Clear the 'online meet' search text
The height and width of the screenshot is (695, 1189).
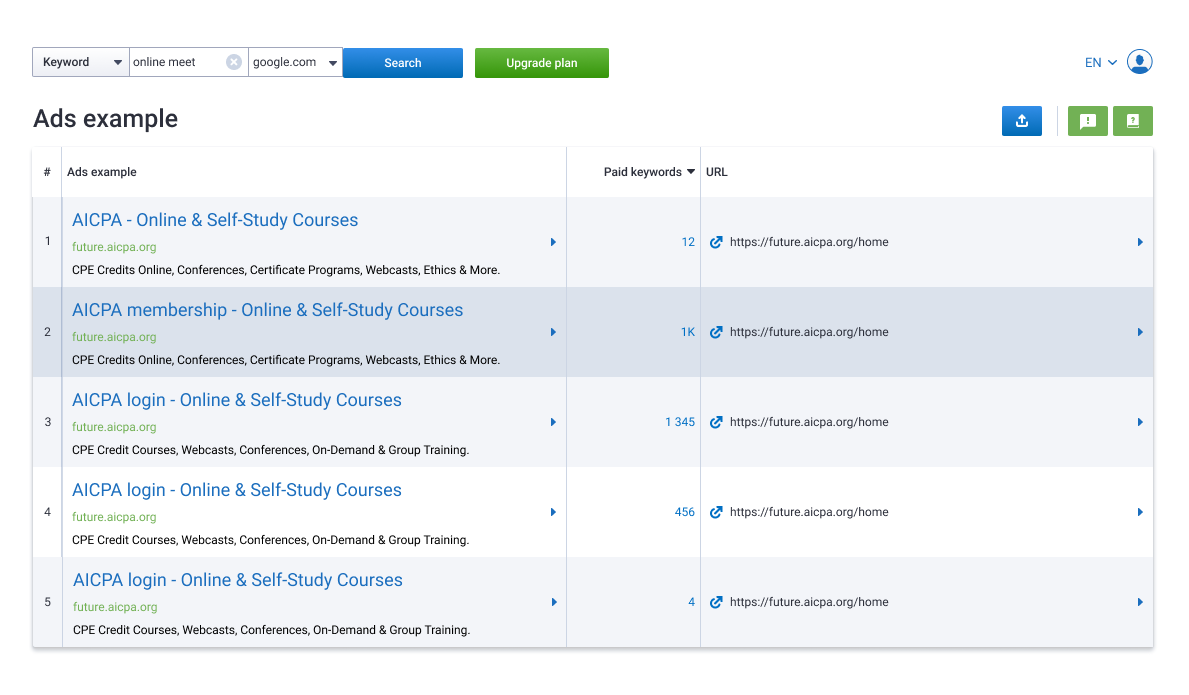[233, 62]
